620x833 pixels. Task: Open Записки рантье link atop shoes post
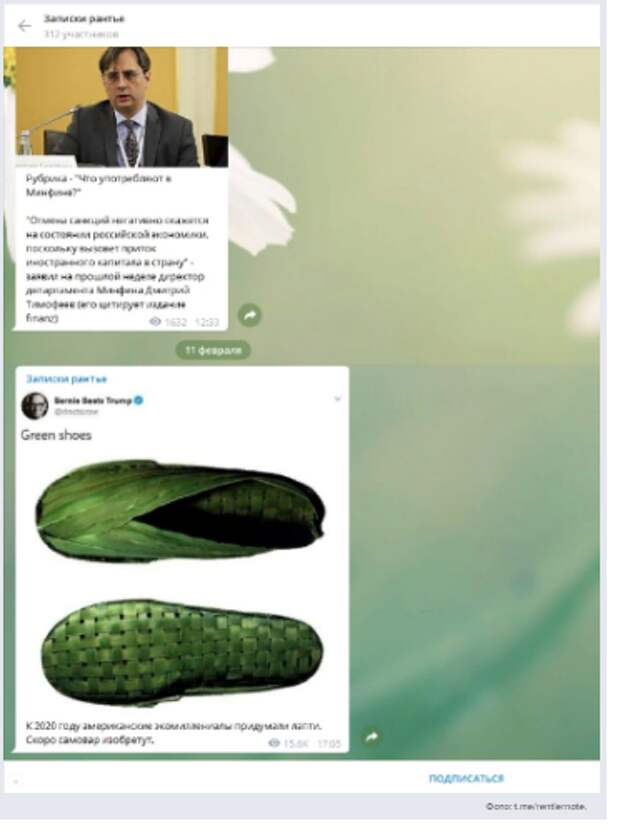(x=66, y=379)
